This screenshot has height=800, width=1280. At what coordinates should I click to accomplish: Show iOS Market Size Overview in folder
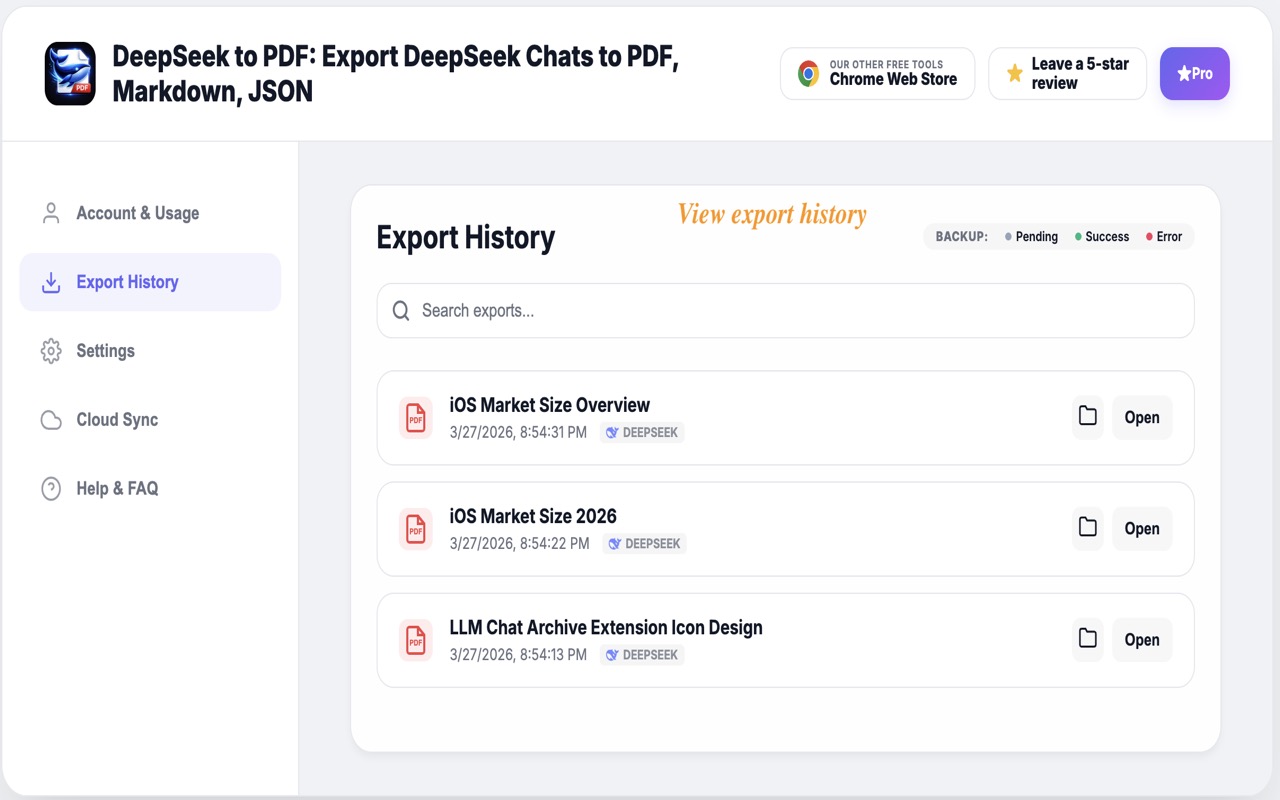(x=1088, y=417)
